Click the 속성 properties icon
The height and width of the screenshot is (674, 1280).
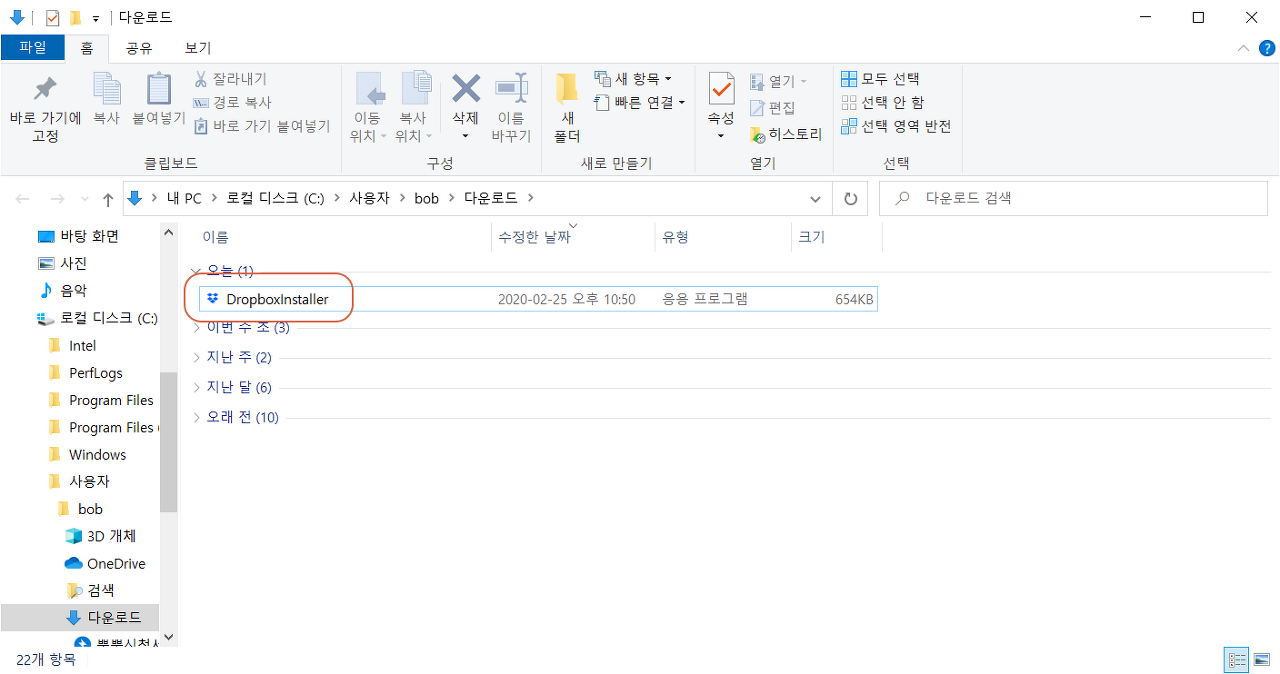tap(721, 89)
